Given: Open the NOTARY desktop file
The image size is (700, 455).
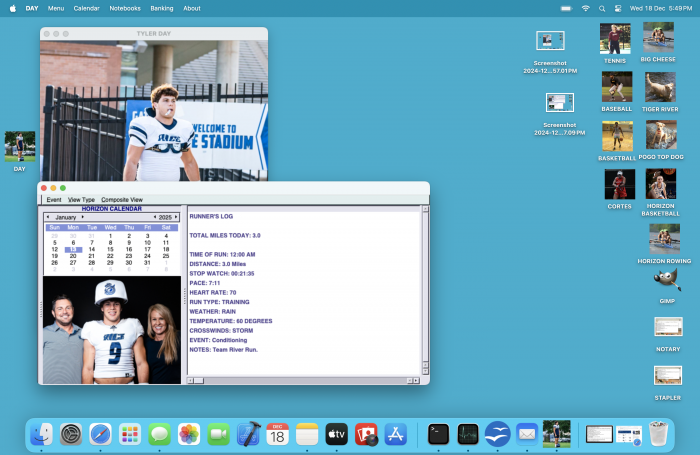Looking at the screenshot, I should [x=667, y=328].
